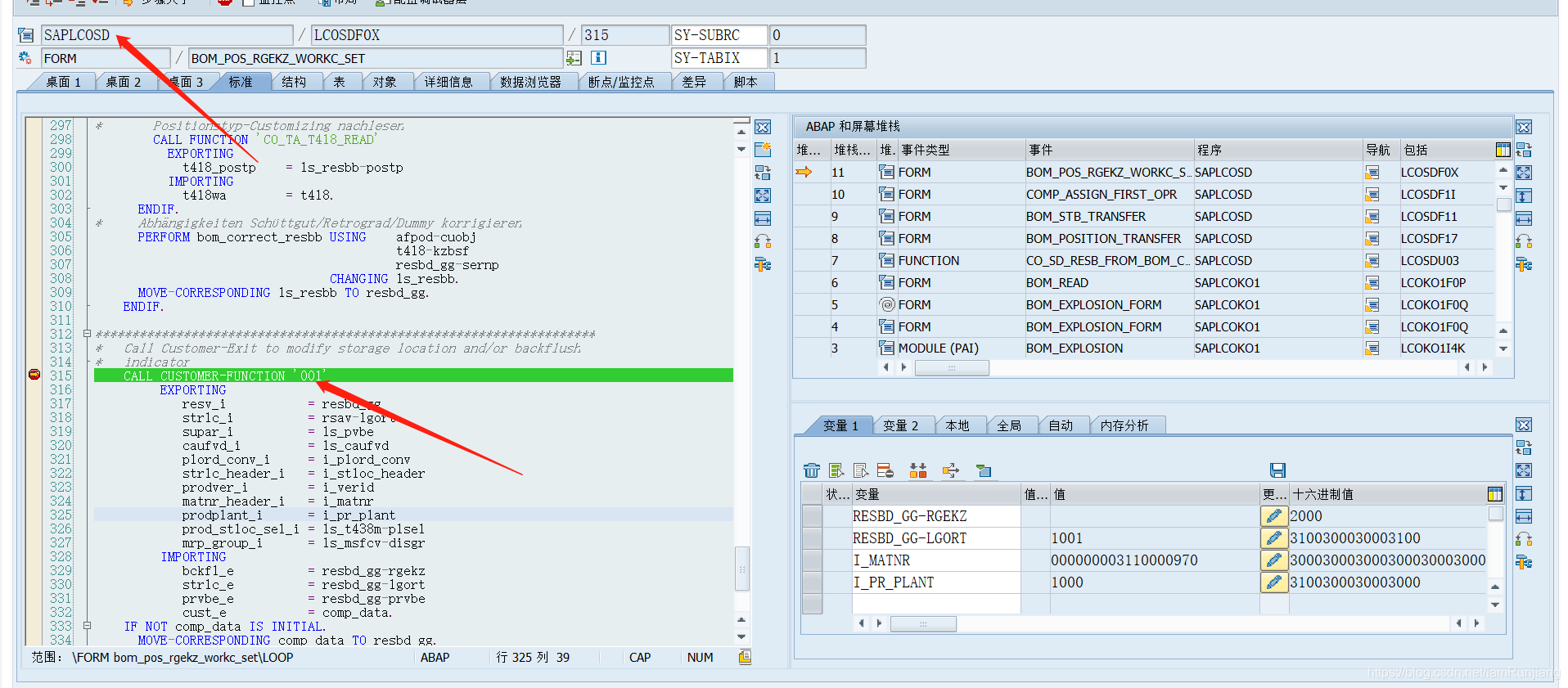Viewport: 1568px width, 688px height.
Task: Click the gear icon left of the FORM field
Action: click(25, 58)
